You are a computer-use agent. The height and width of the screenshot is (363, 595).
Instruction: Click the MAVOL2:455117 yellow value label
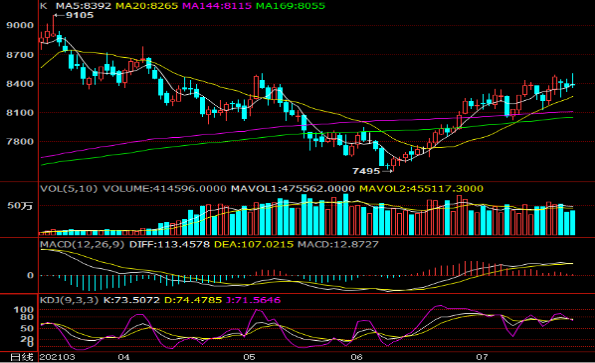pyautogui.click(x=421, y=189)
